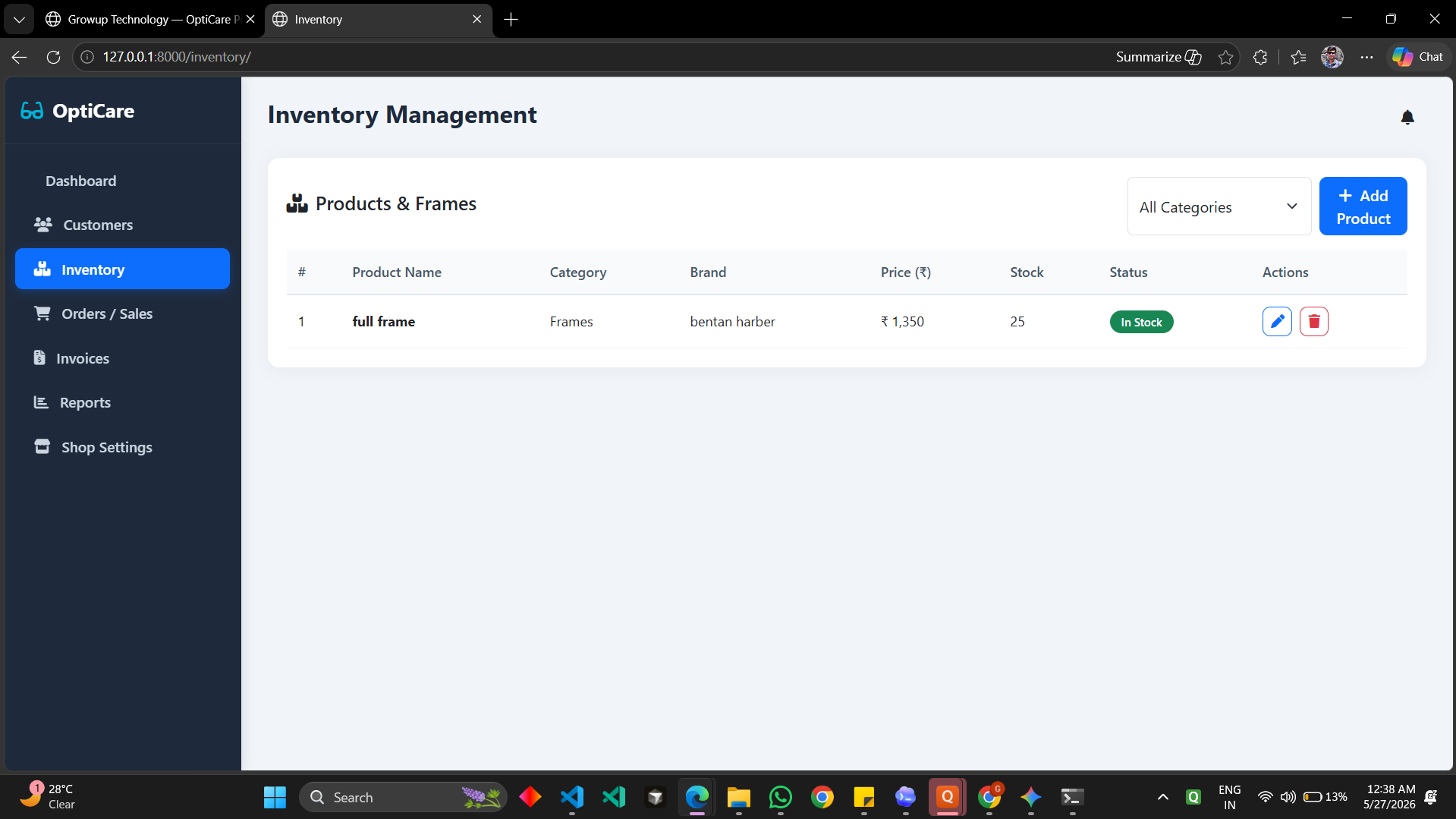The image size is (1456, 819).
Task: Open the tab search chevron
Action: (x=19, y=20)
